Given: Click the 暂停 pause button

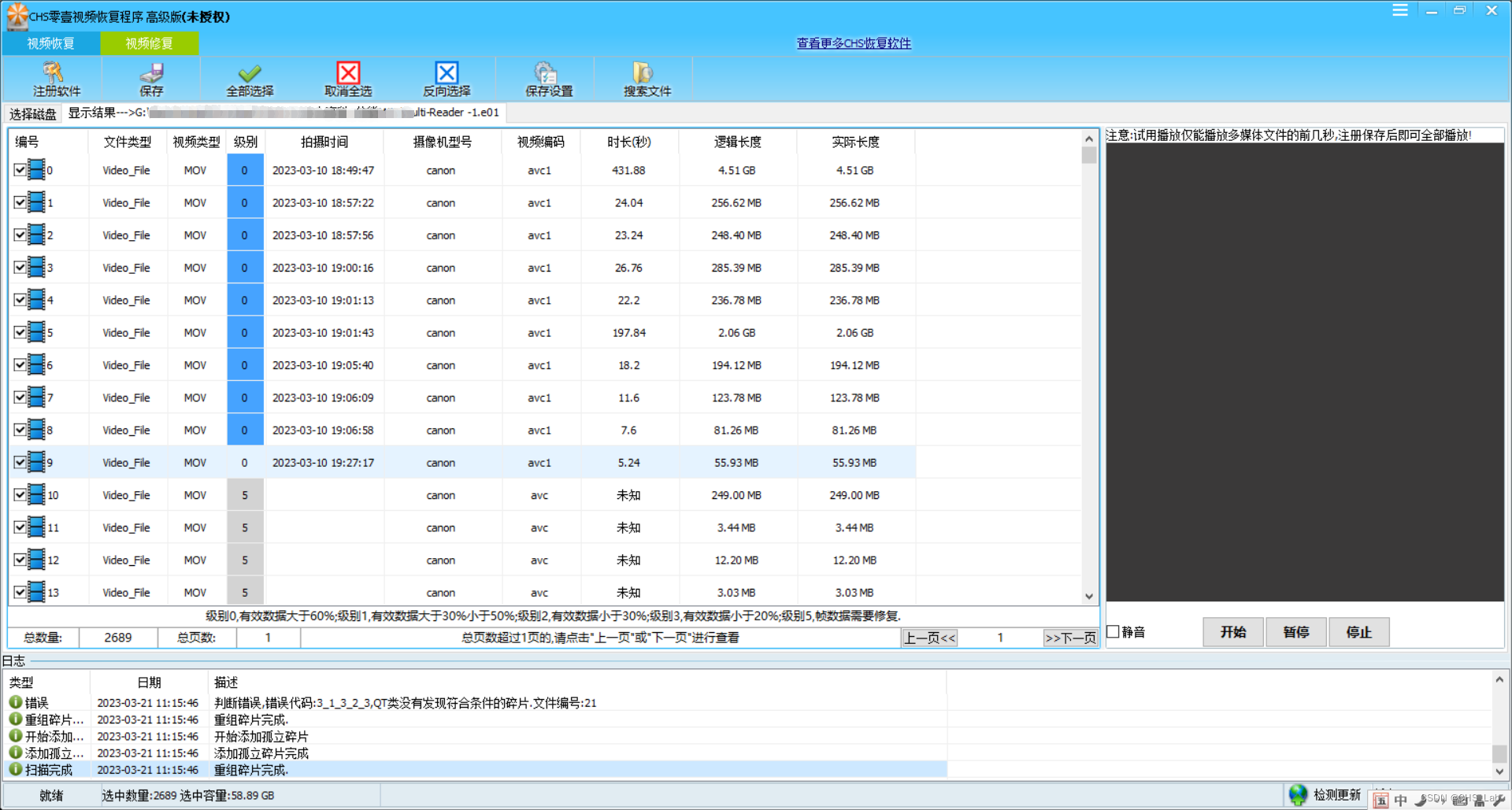Looking at the screenshot, I should [1296, 632].
